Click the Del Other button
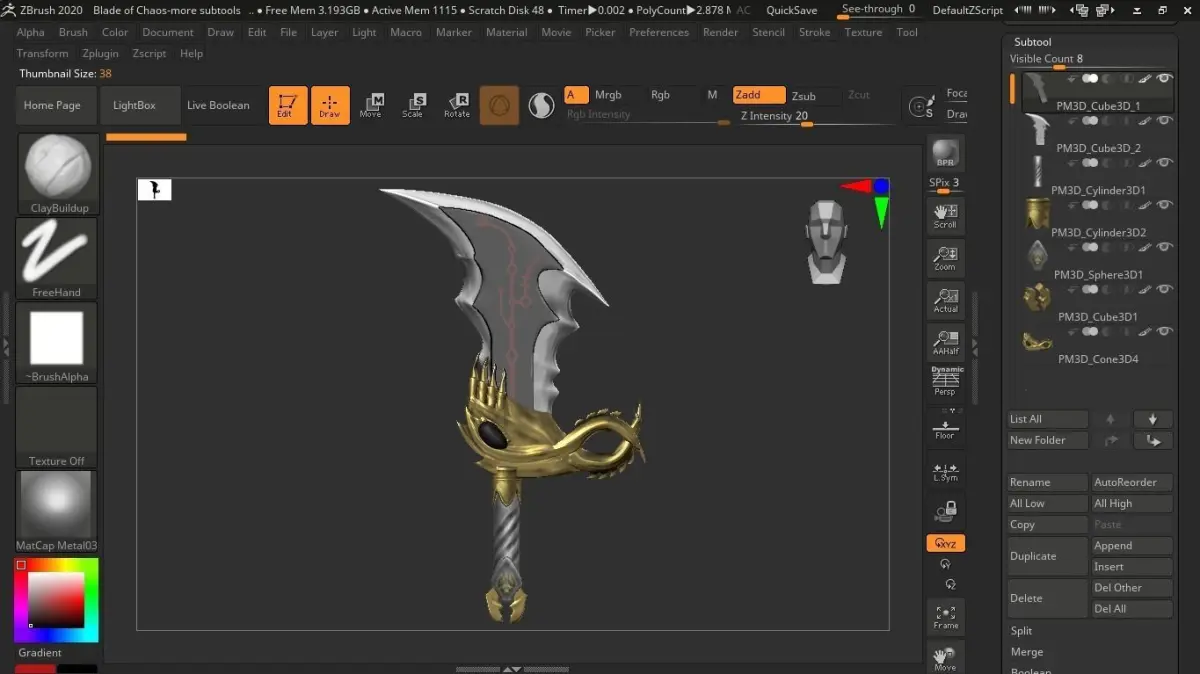This screenshot has width=1200, height=674. pyautogui.click(x=1132, y=588)
